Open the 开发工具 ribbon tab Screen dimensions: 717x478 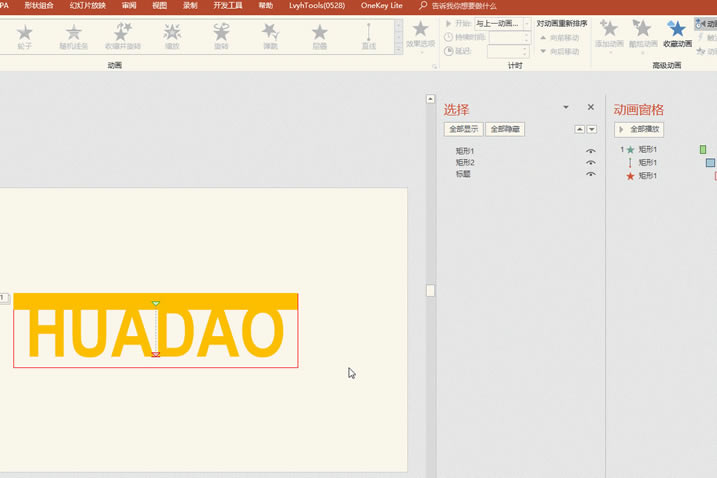click(x=228, y=5)
